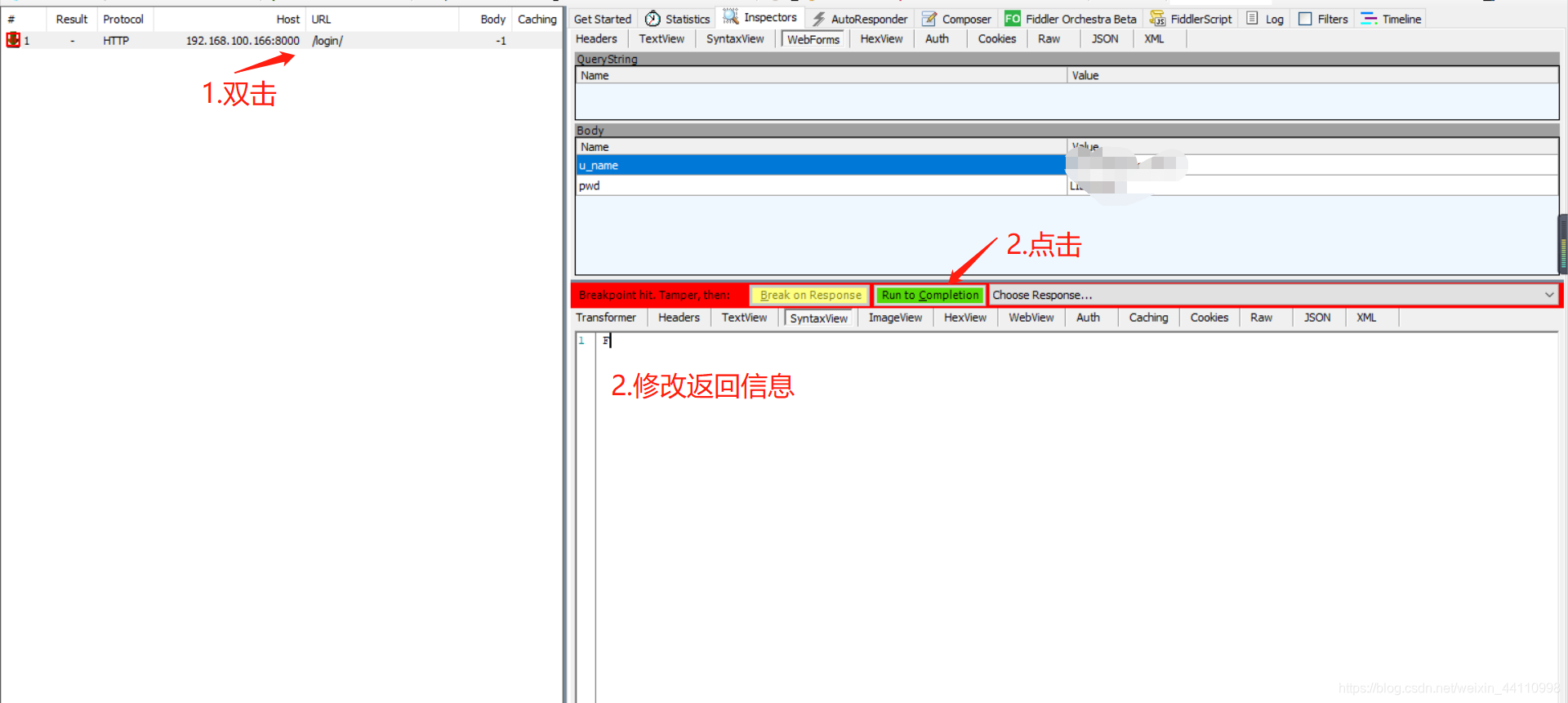Click the # column header
The height and width of the screenshot is (703, 1568).
point(24,19)
